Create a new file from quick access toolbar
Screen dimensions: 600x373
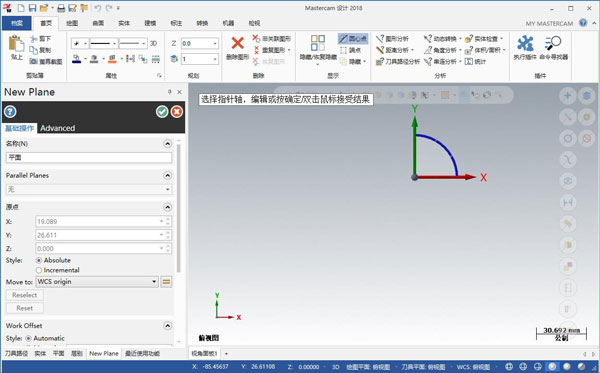21,8
